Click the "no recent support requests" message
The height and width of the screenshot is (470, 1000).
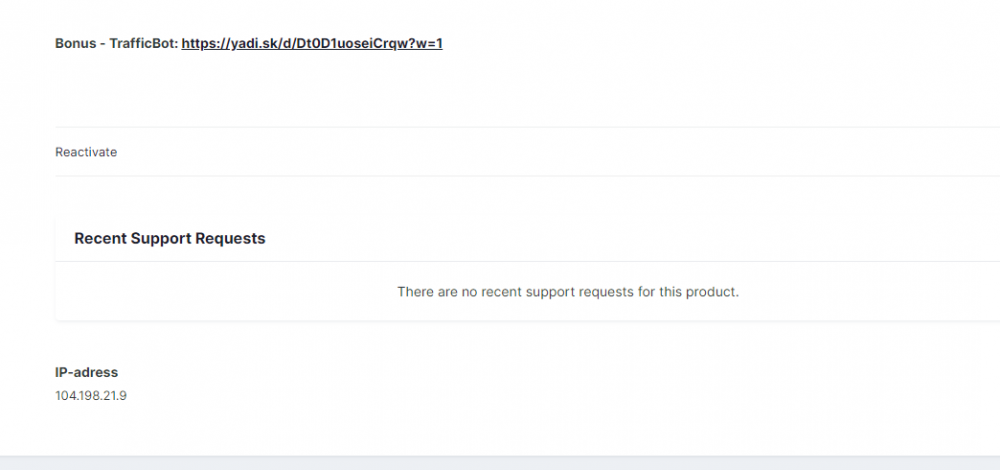click(567, 292)
